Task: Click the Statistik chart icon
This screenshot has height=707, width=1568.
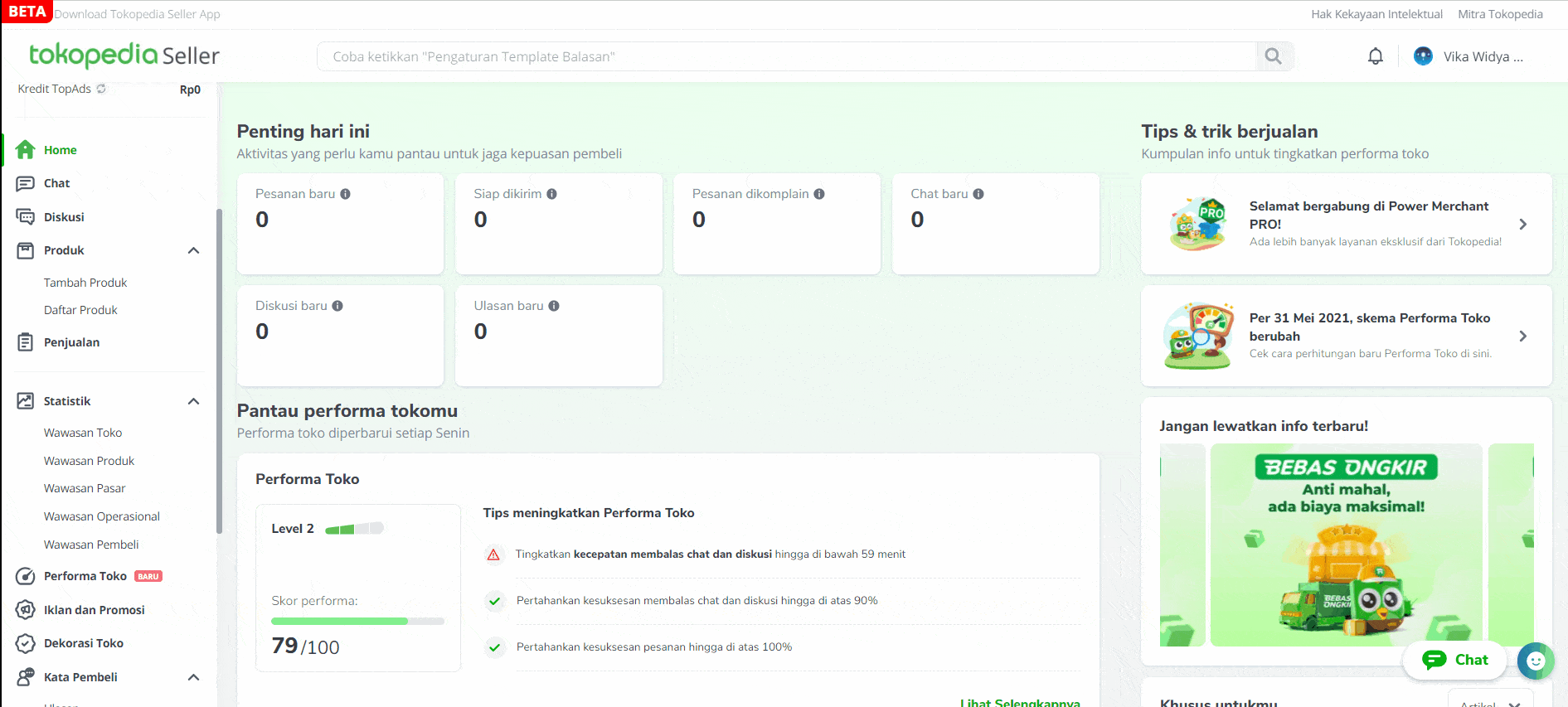Action: pos(26,401)
